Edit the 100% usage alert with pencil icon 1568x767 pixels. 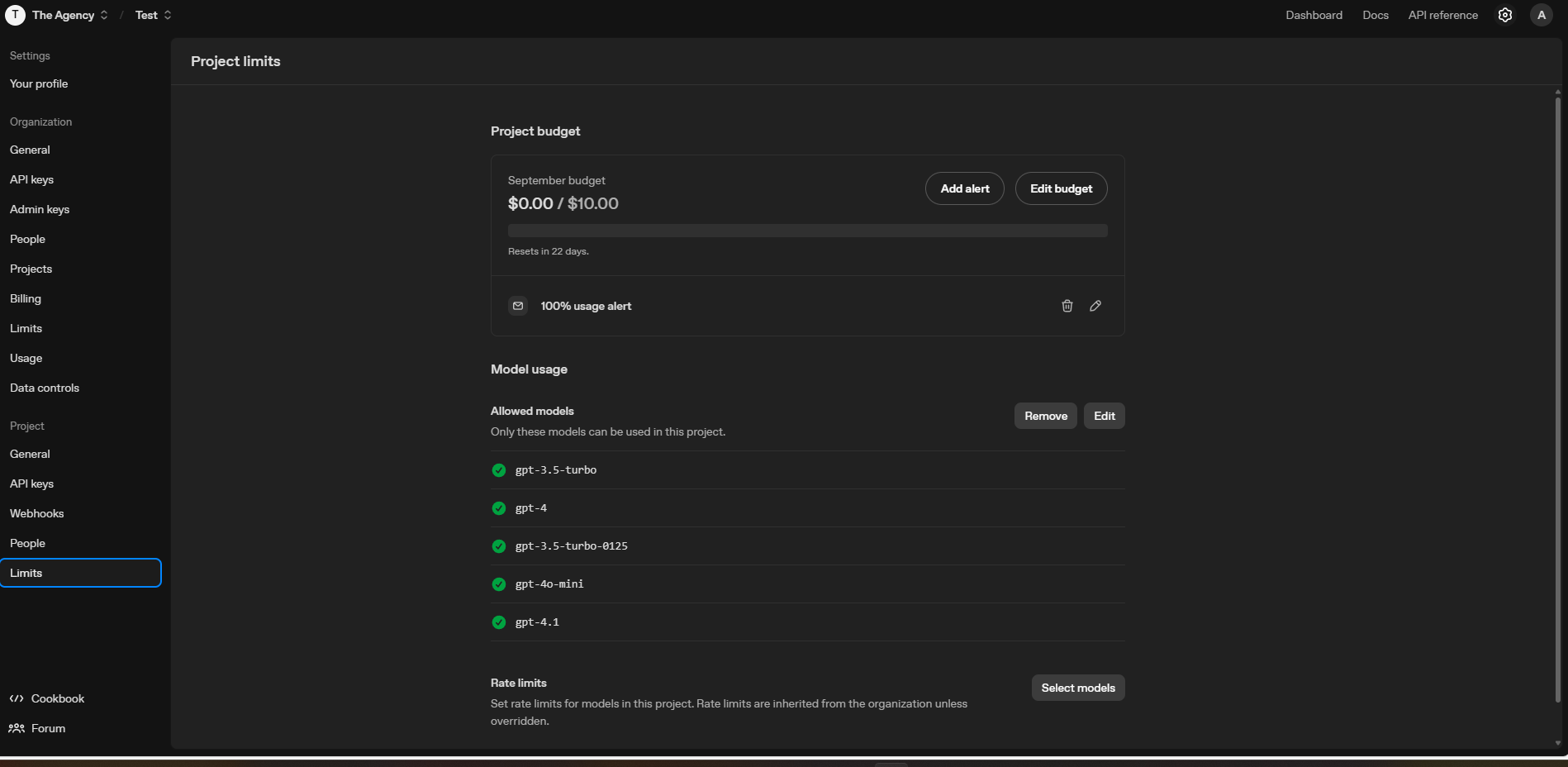pyautogui.click(x=1095, y=306)
